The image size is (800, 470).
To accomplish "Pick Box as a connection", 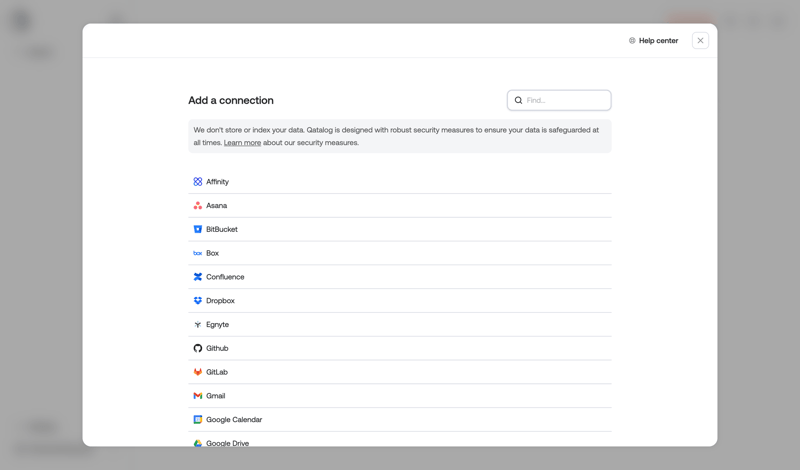I will 399,253.
